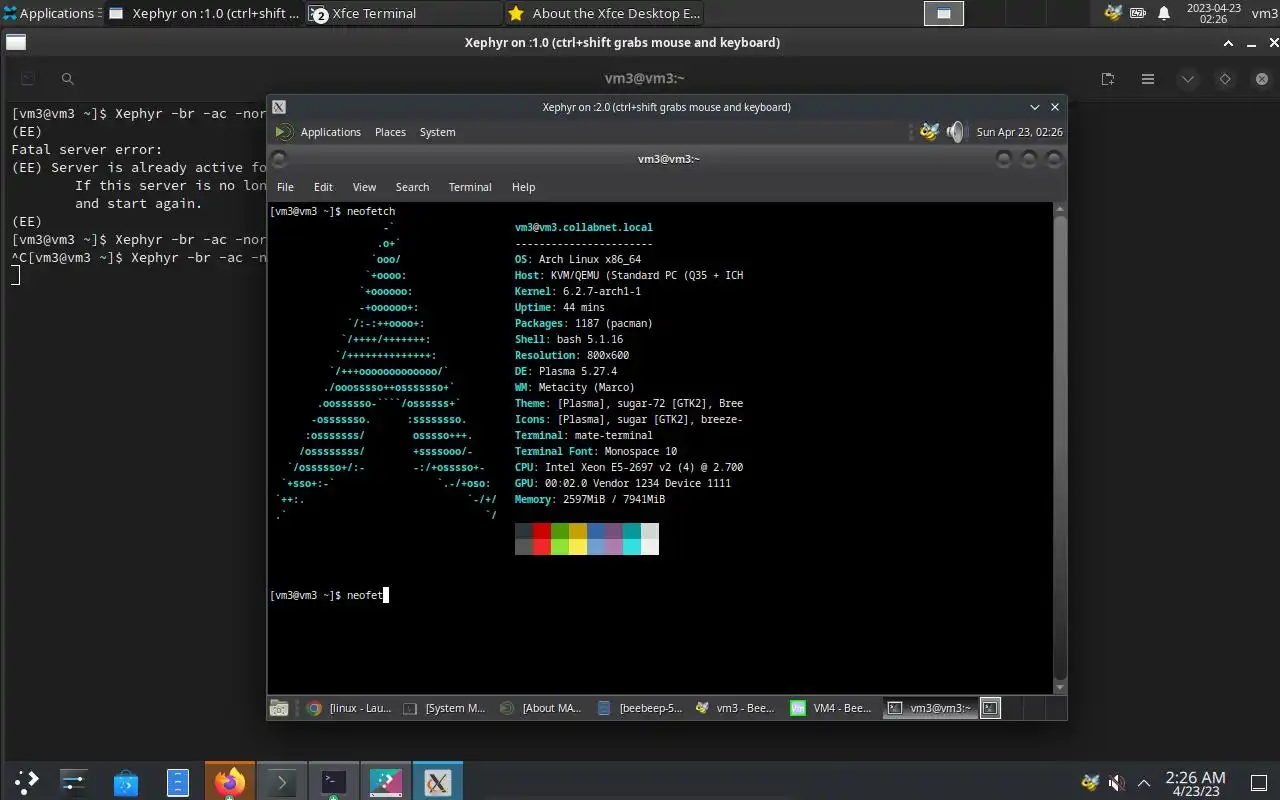Open the Help menu in mate-terminal
Image resolution: width=1280 pixels, height=800 pixels.
[523, 187]
